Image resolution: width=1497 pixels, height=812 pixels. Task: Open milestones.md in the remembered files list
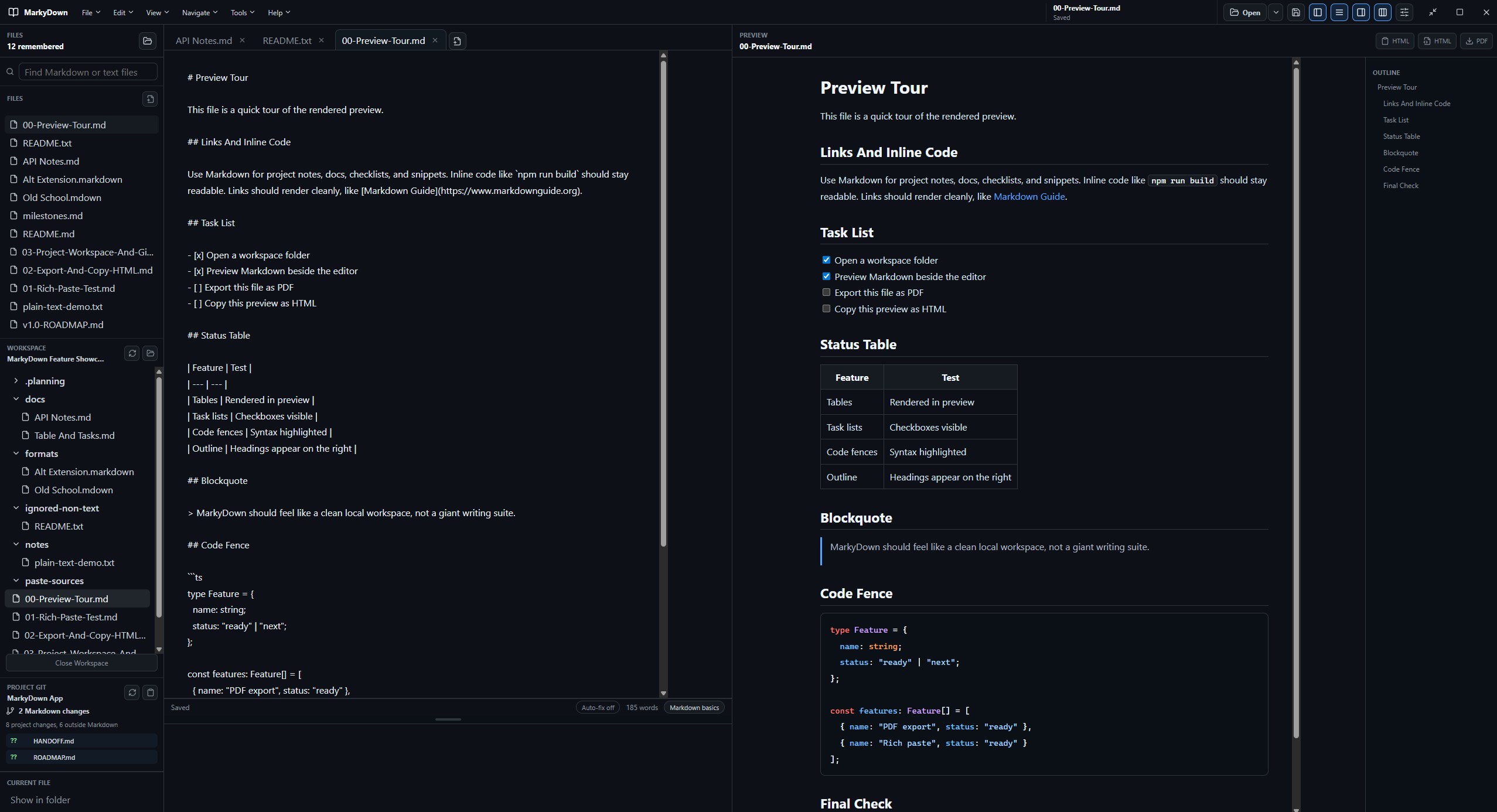81,216
